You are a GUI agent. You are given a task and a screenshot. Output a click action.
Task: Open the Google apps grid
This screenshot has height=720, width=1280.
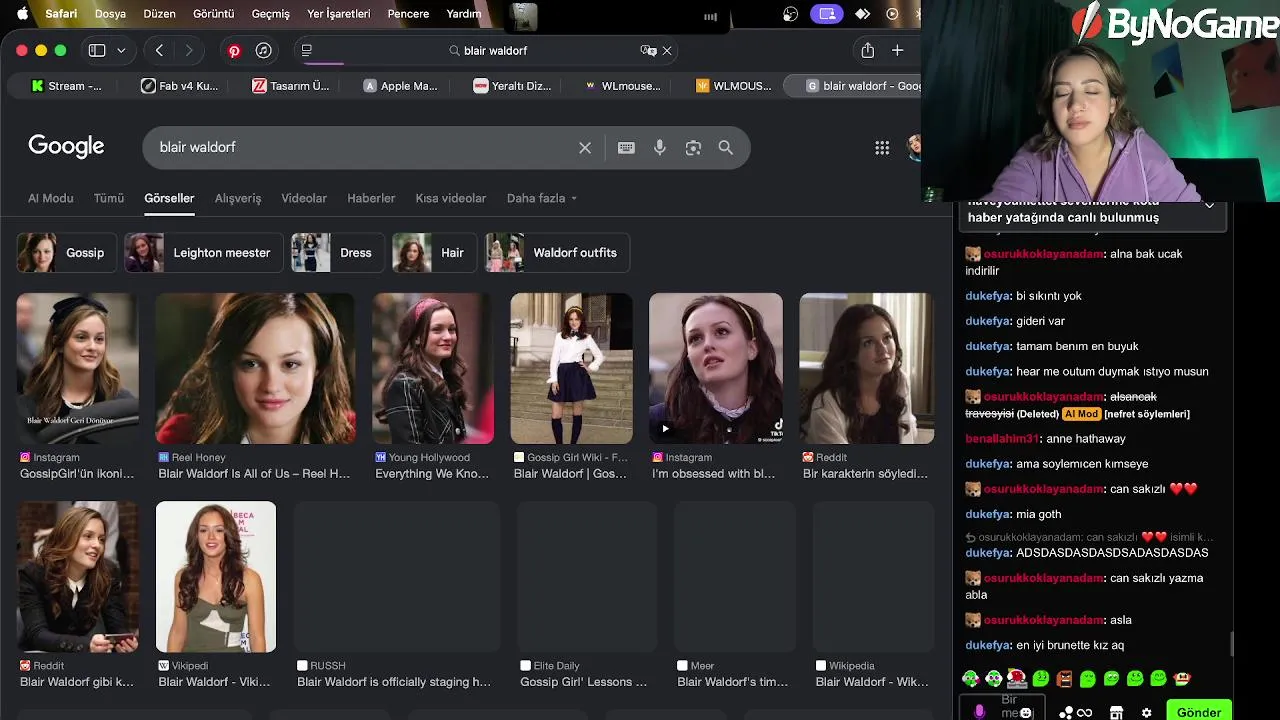pos(882,148)
